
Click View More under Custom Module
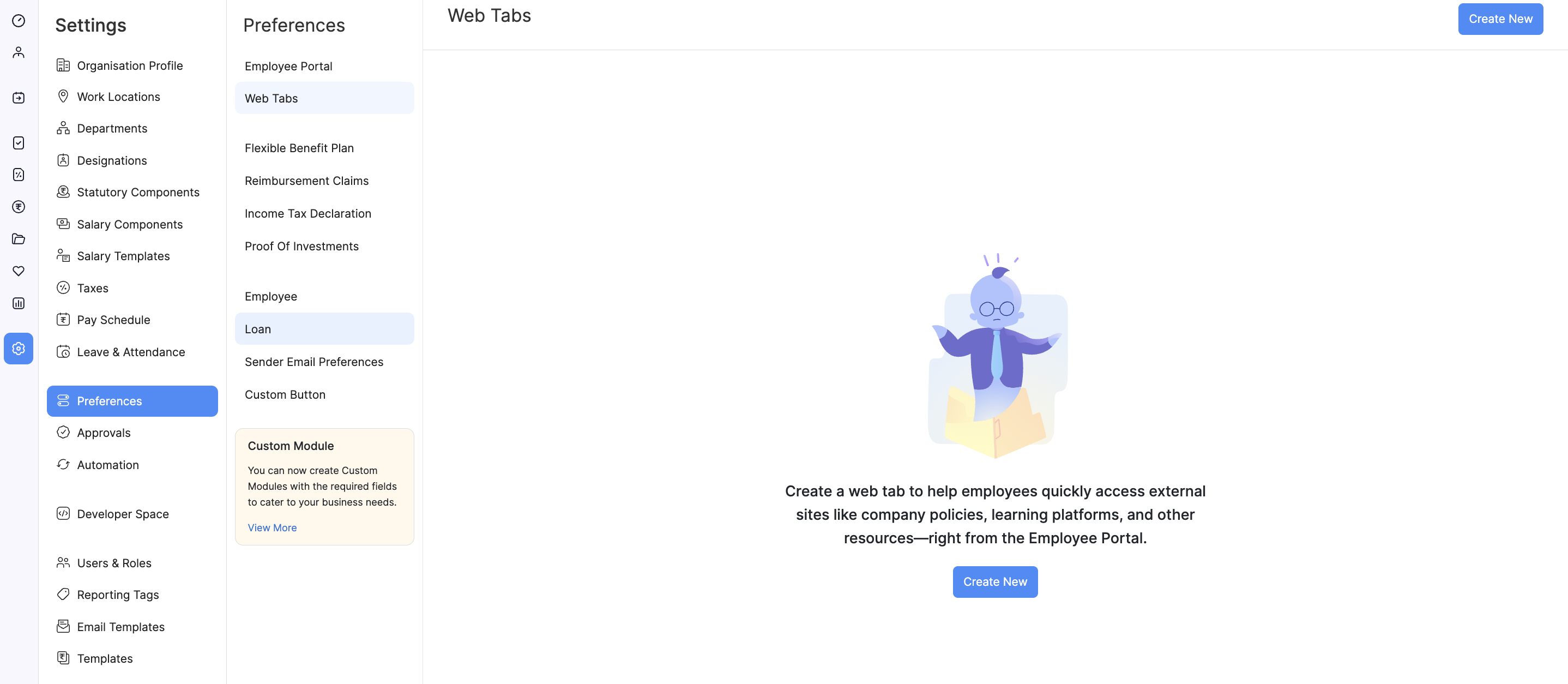click(x=272, y=527)
